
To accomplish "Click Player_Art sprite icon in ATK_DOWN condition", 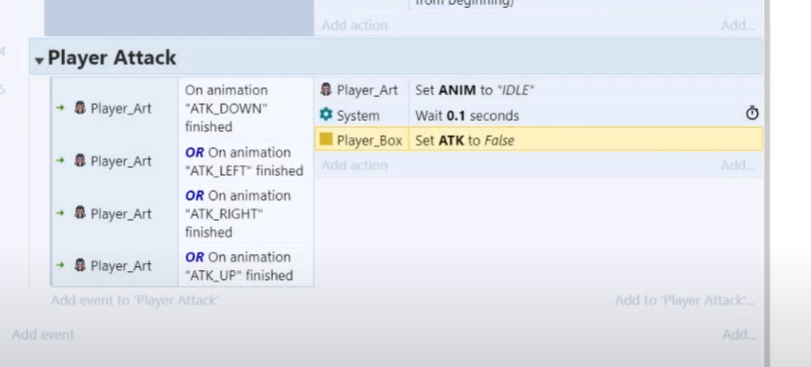I will coord(80,108).
